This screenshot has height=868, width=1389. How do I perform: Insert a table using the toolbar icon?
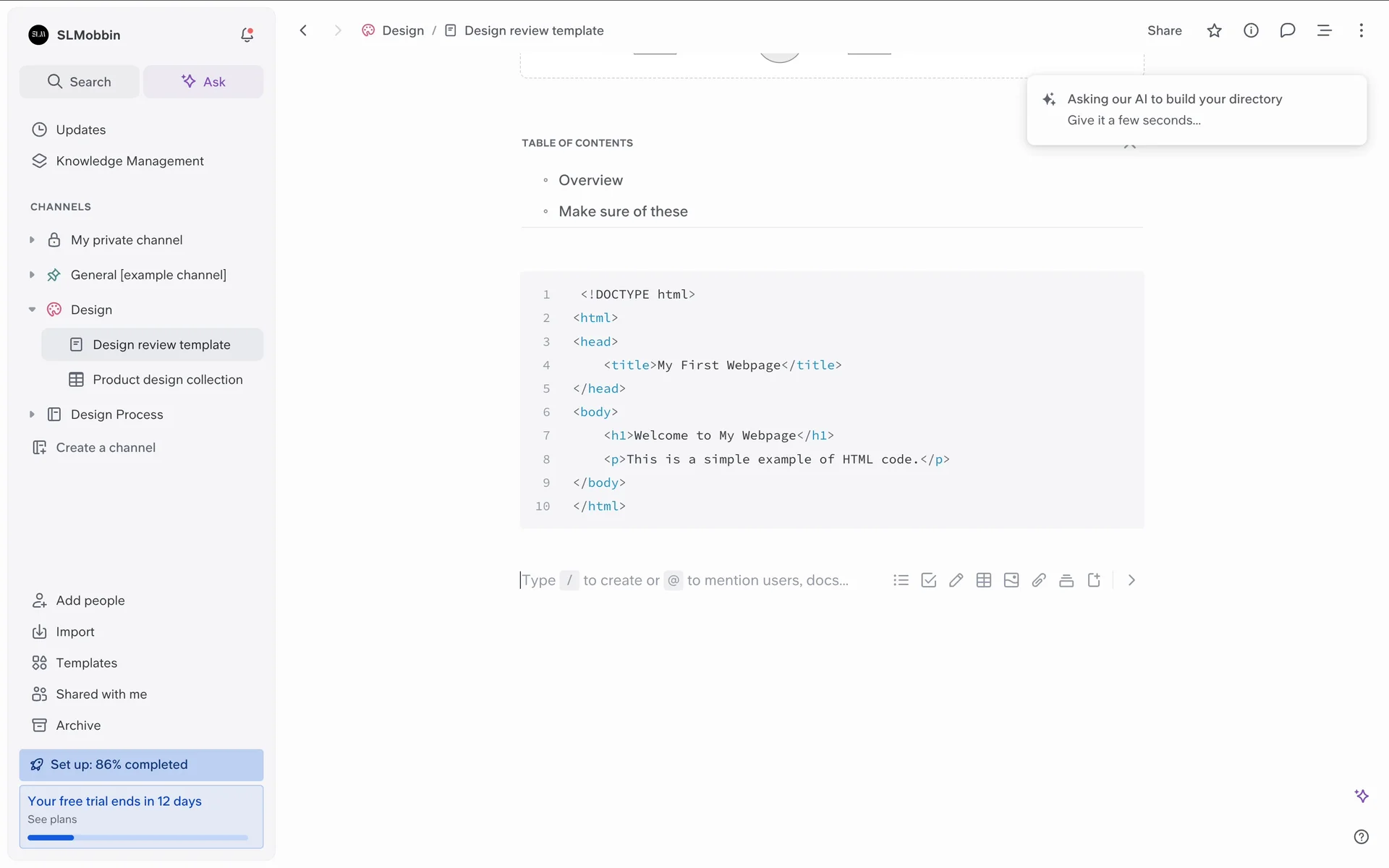[983, 580]
